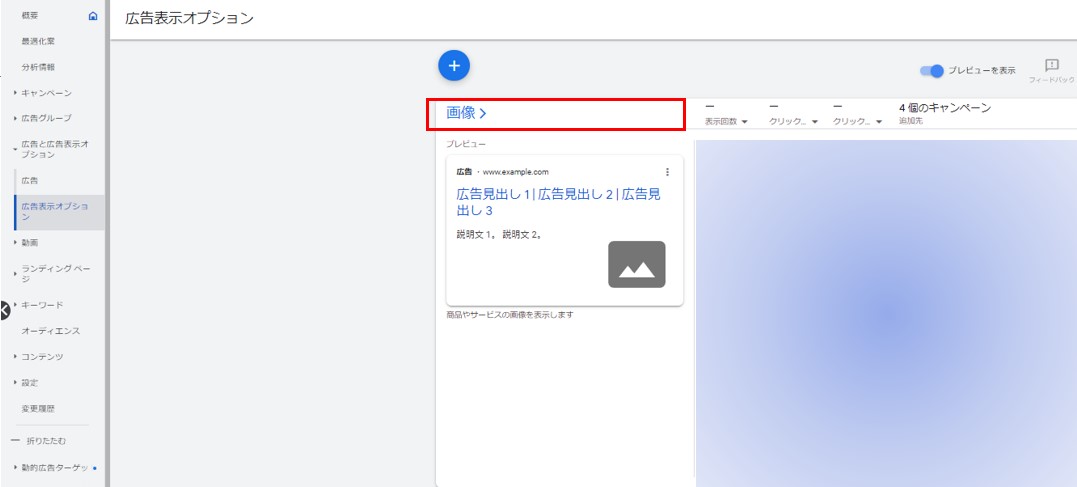
Task: Toggle the プレビューを表示 switch
Action: click(932, 71)
